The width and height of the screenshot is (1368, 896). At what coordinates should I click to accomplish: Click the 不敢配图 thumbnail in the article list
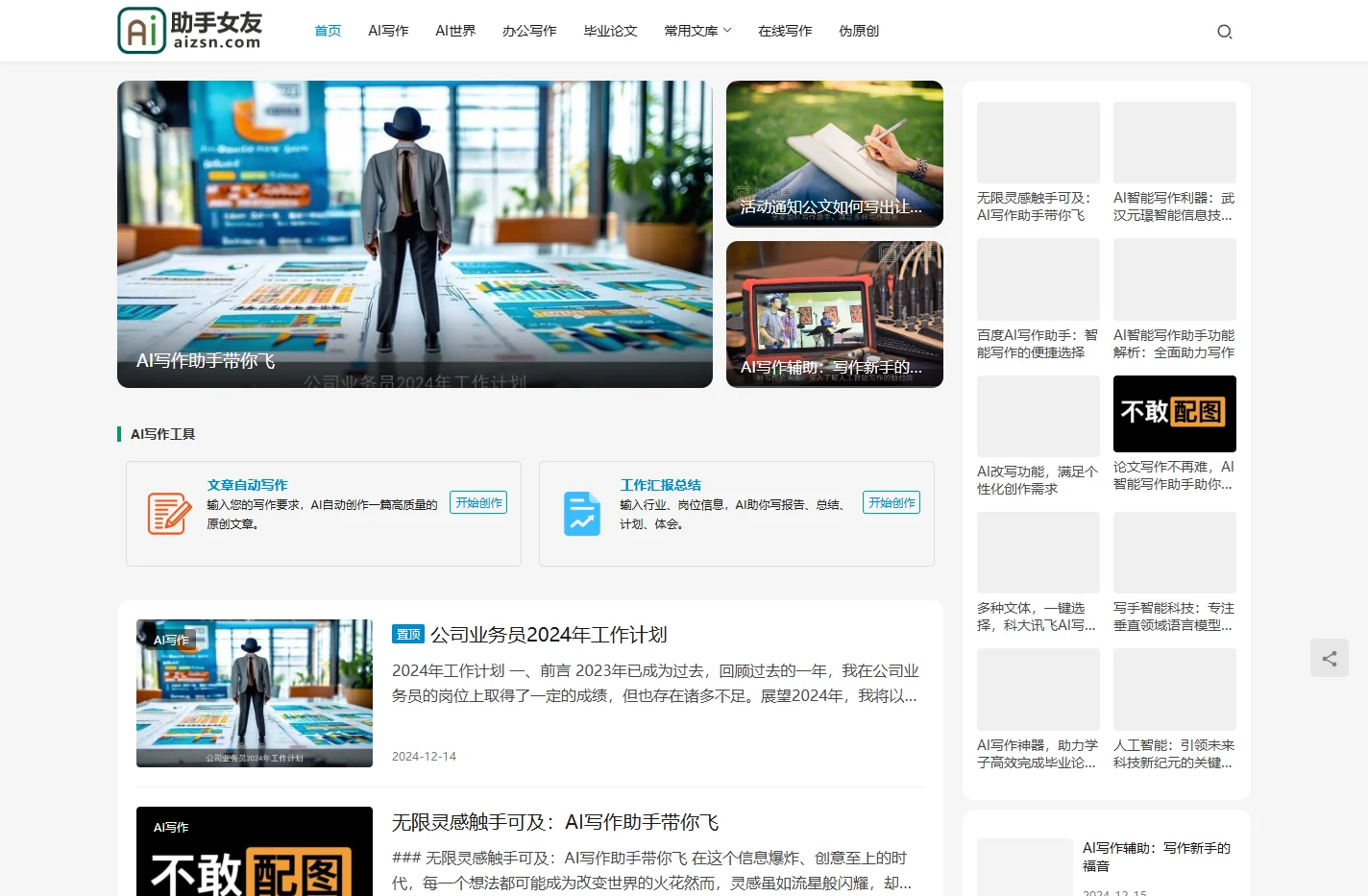(x=255, y=851)
